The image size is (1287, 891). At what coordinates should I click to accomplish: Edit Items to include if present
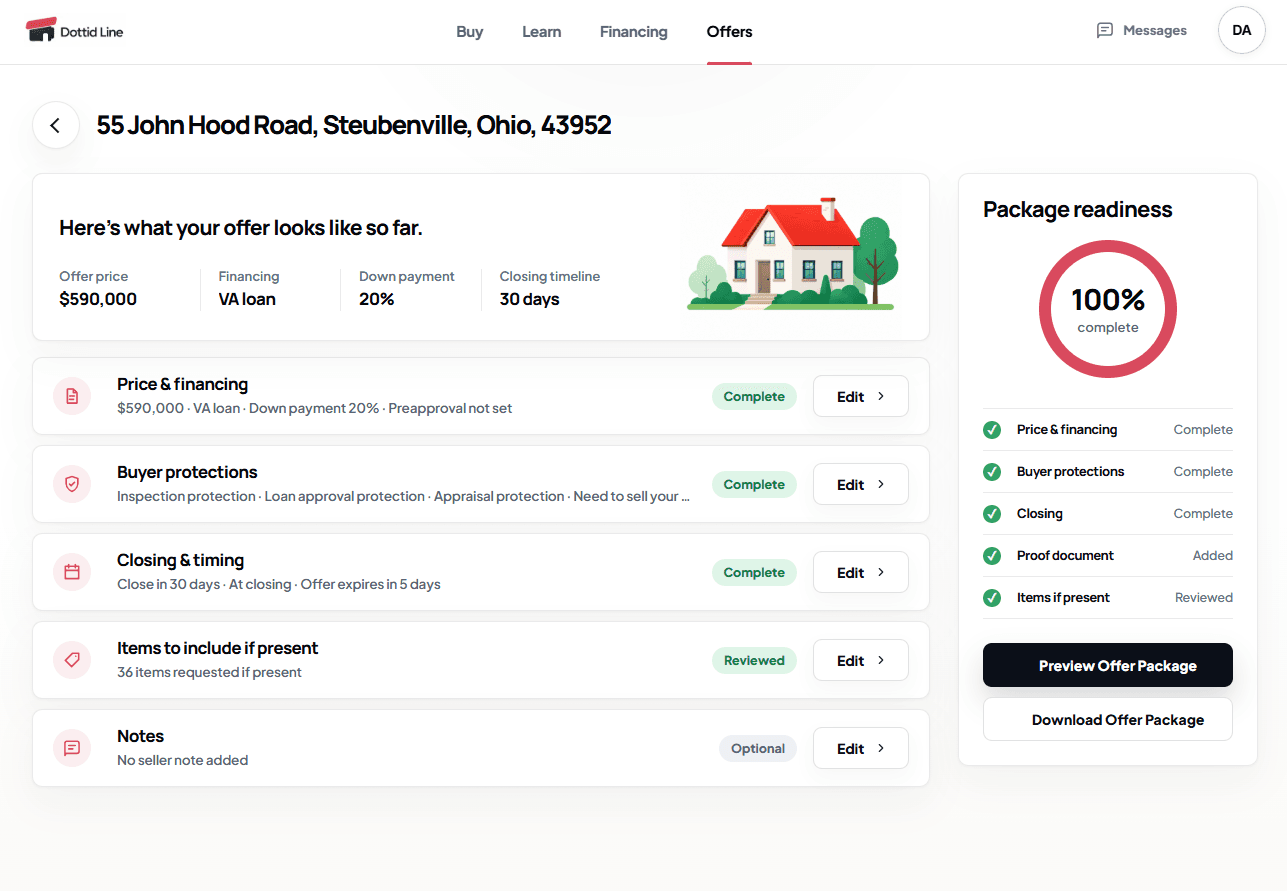click(861, 660)
